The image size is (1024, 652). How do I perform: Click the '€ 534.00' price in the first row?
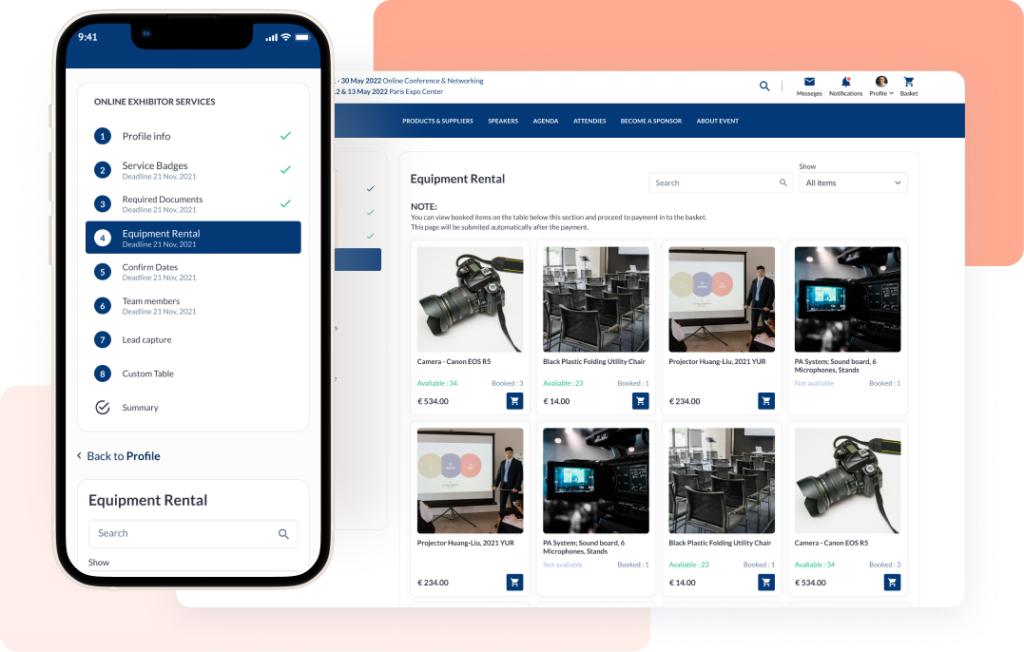(433, 401)
